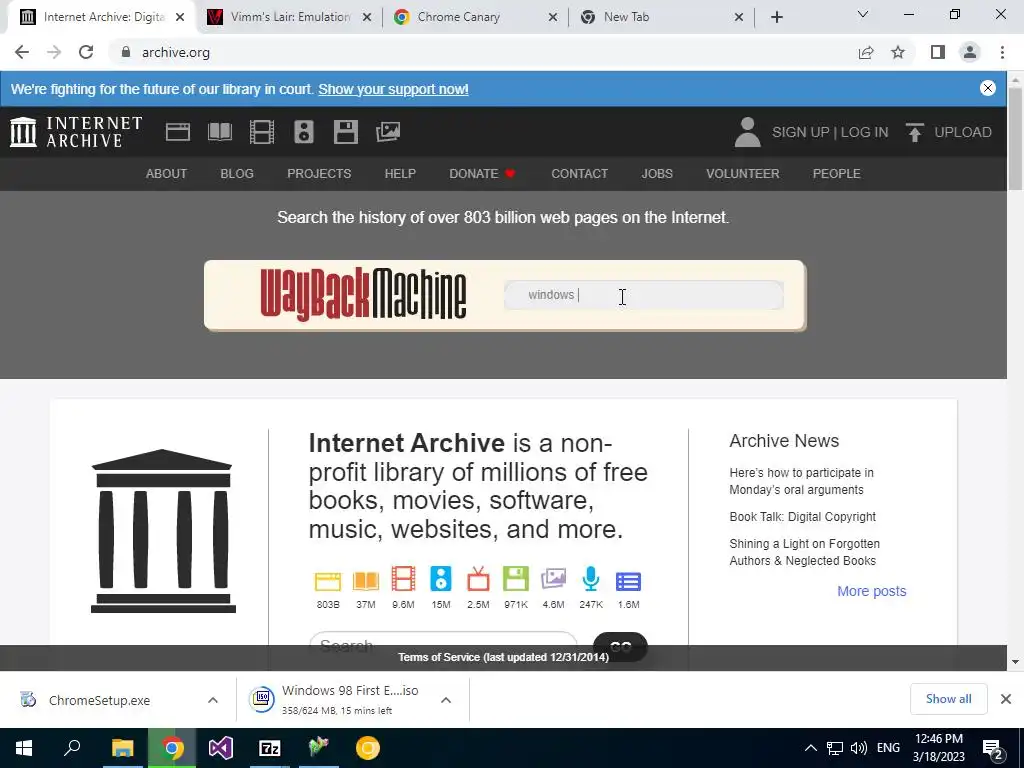This screenshot has height=768, width=1024.
Task: Open the ABOUT menu item
Action: click(167, 174)
